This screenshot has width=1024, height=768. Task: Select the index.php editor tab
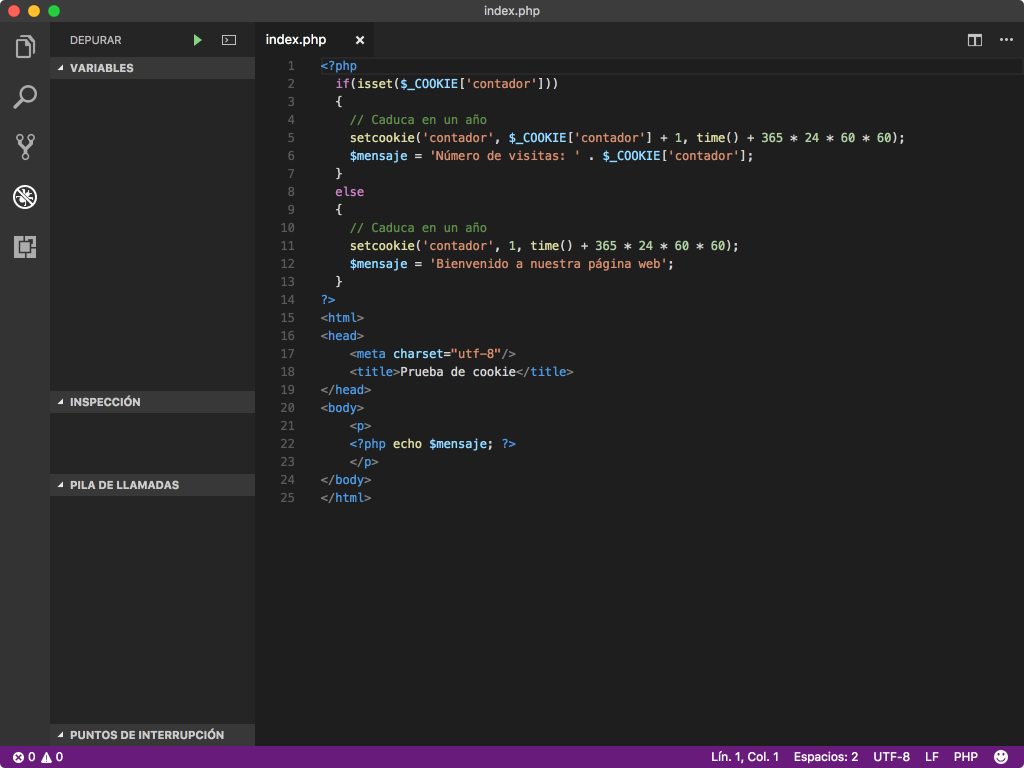click(295, 40)
